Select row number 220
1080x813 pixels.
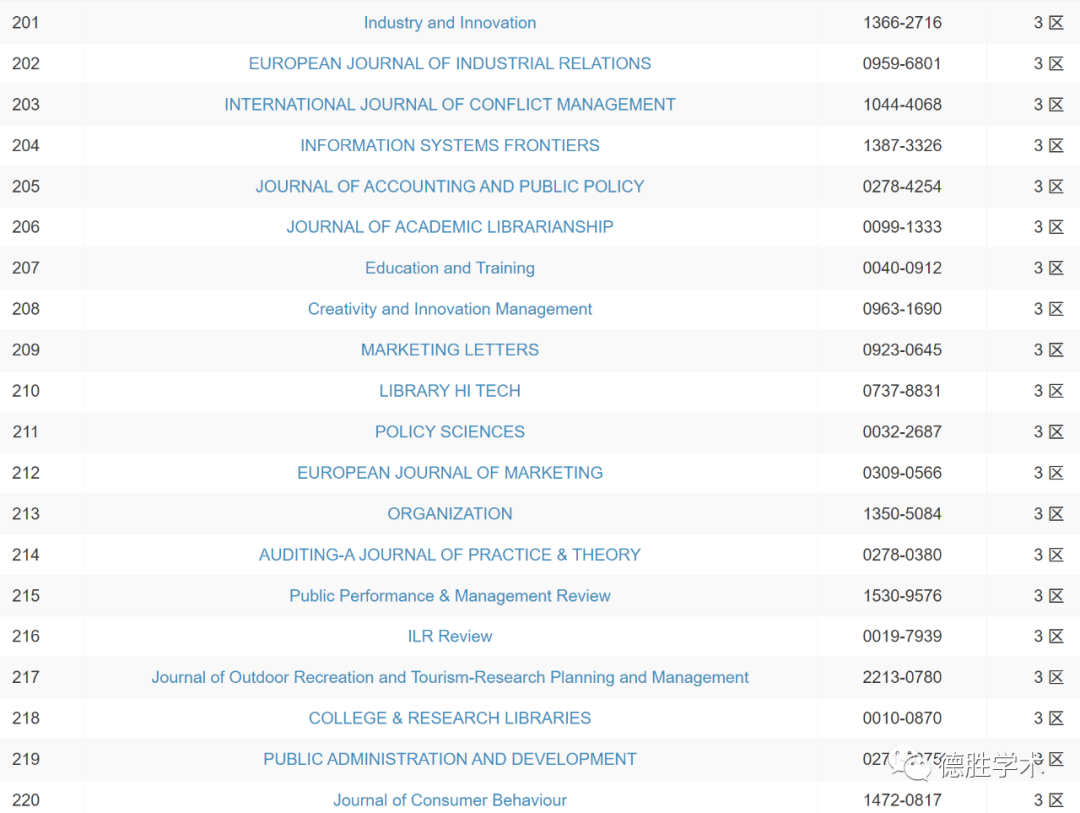pyautogui.click(x=25, y=800)
